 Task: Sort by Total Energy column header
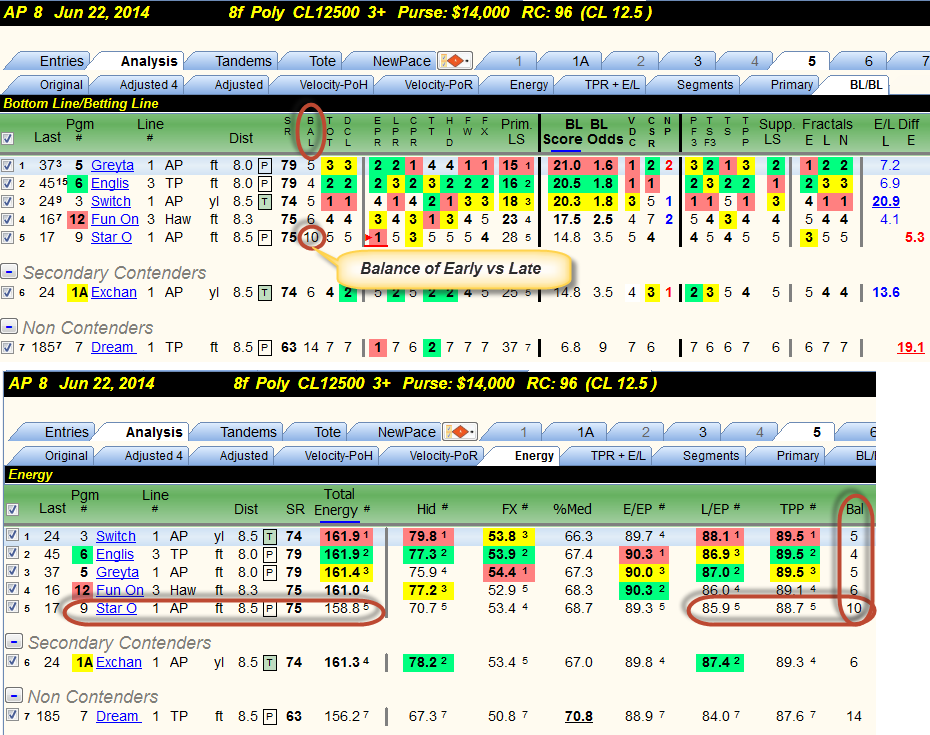339,502
